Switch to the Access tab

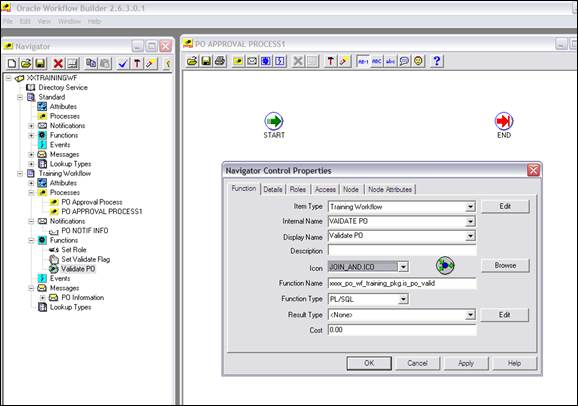pyautogui.click(x=325, y=190)
